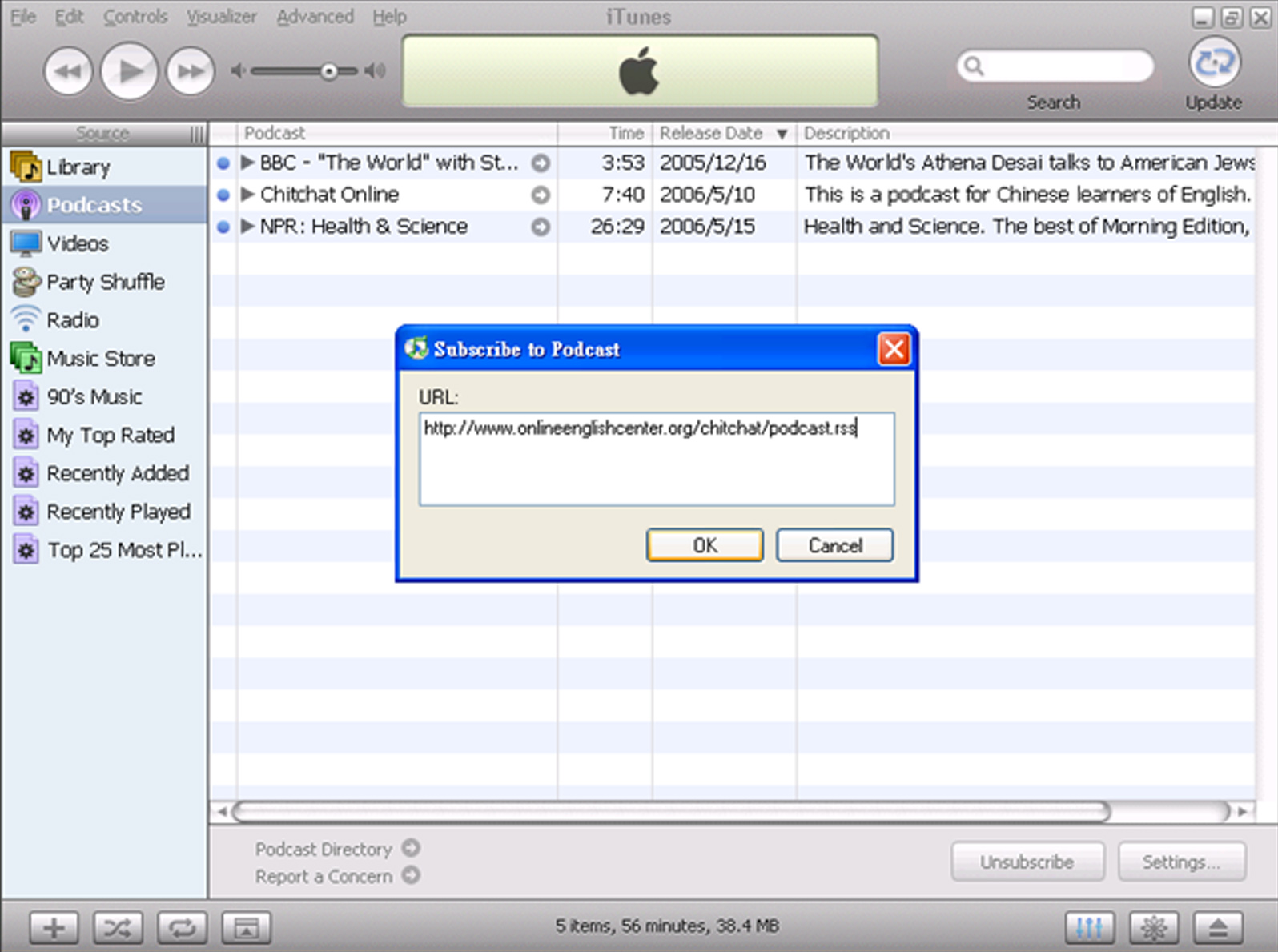
Task: Click the Time column header
Action: click(605, 133)
